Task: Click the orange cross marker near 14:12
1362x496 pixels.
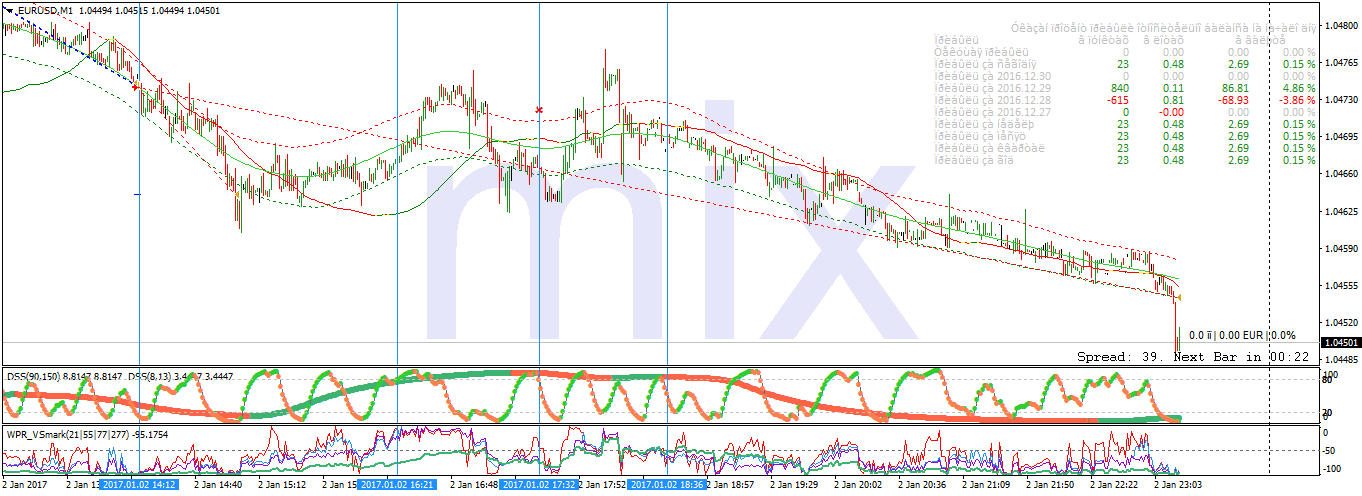Action: point(136,87)
